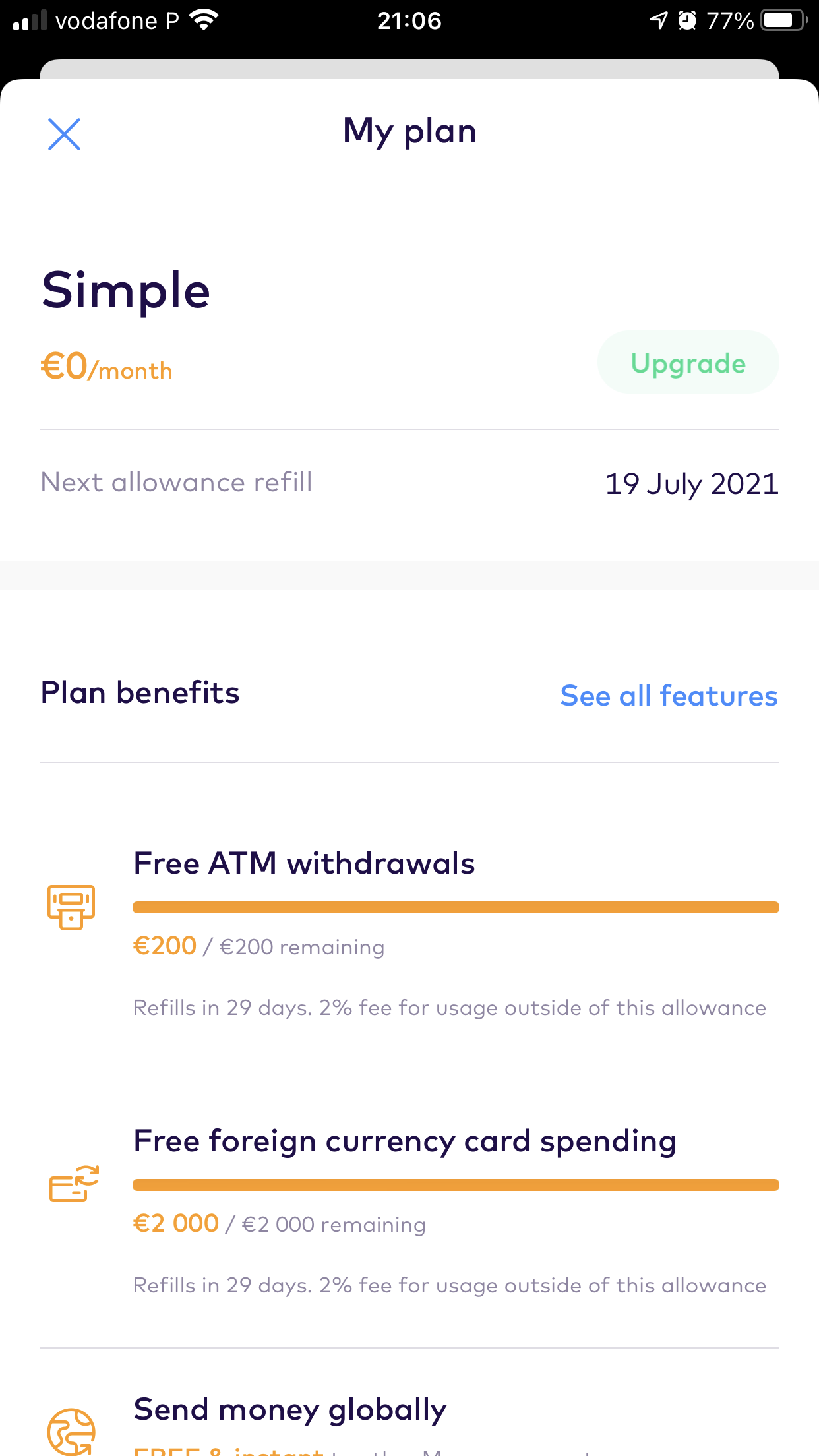The height and width of the screenshot is (1456, 819).
Task: Tap the €0/month price label
Action: tap(107, 367)
